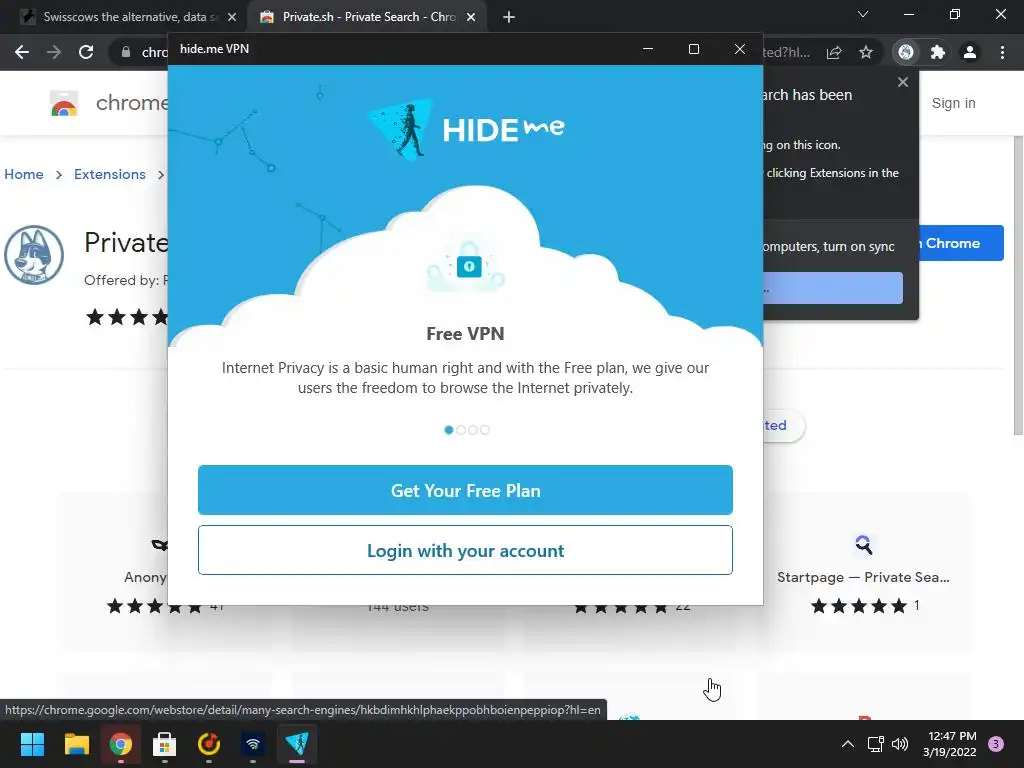Open Chrome's tab search dropdown arrow
This screenshot has height=768, width=1024.
pyautogui.click(x=863, y=14)
